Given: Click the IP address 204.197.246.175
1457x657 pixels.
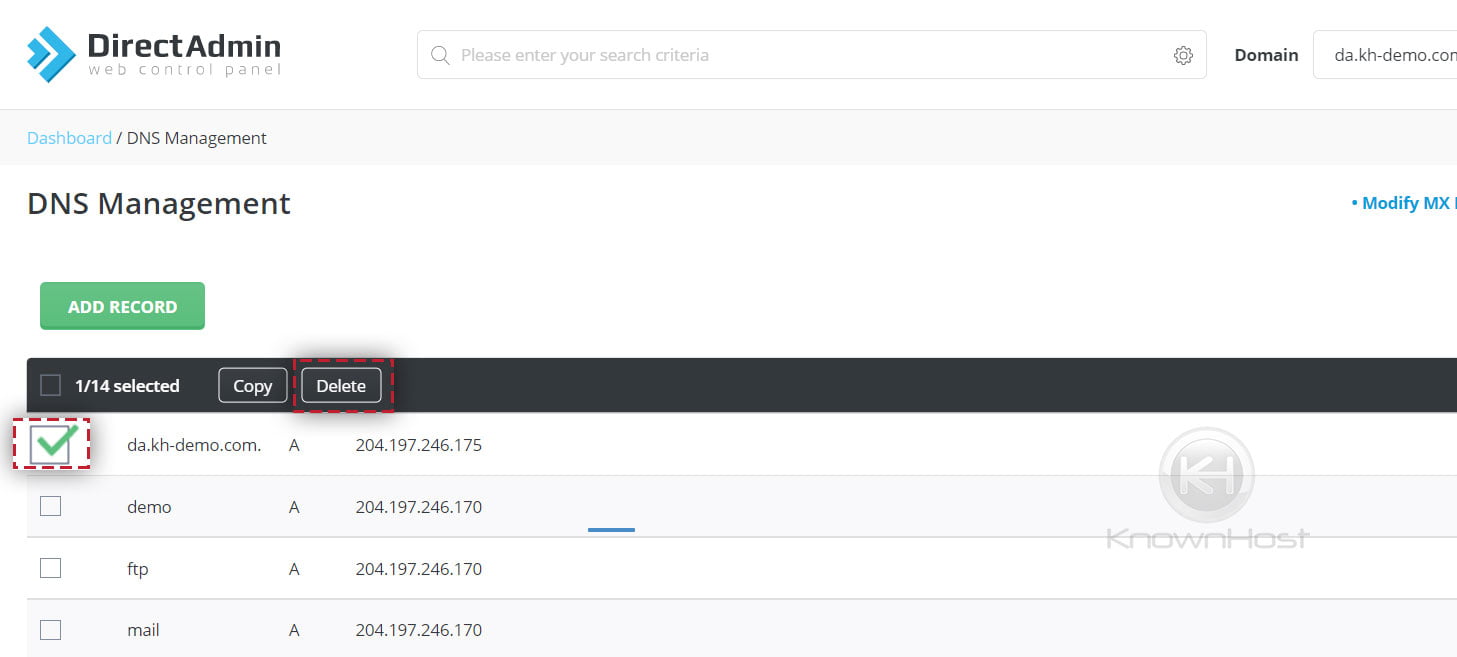Looking at the screenshot, I should coord(419,444).
